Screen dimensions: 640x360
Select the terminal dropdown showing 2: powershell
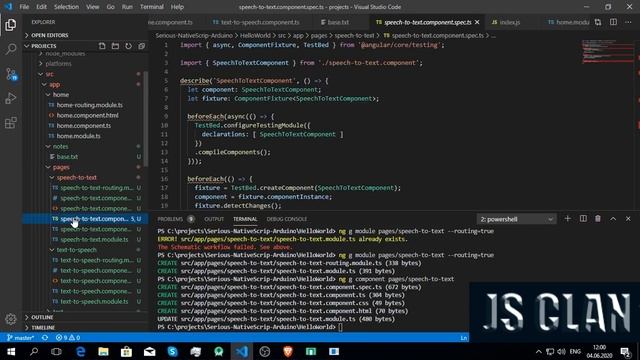click(516, 219)
